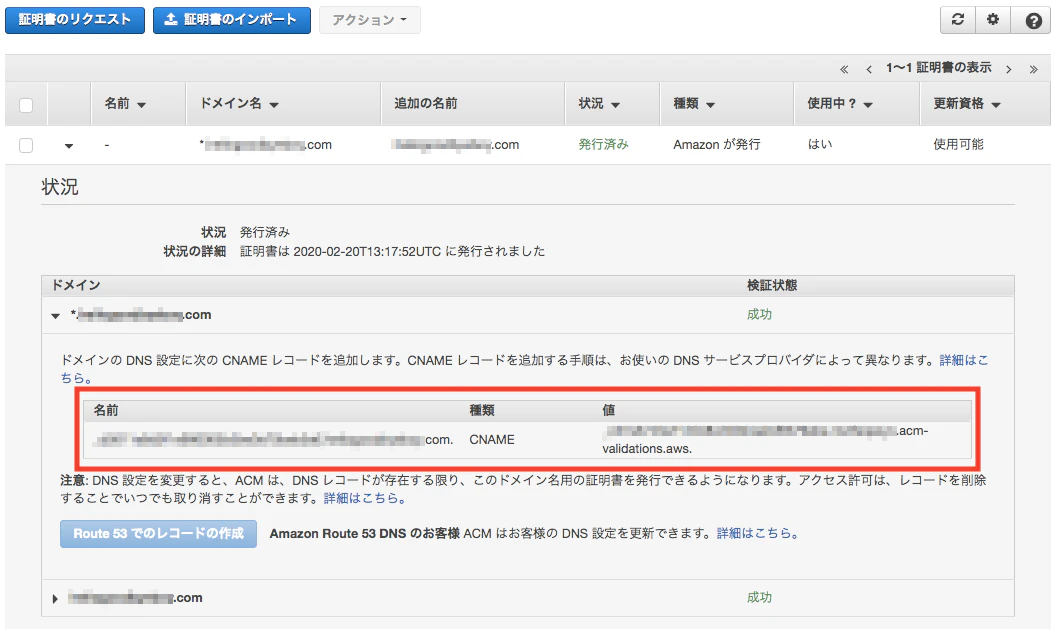Sort by 種類 column header
Screen dimensions: 1058x629
tap(694, 103)
